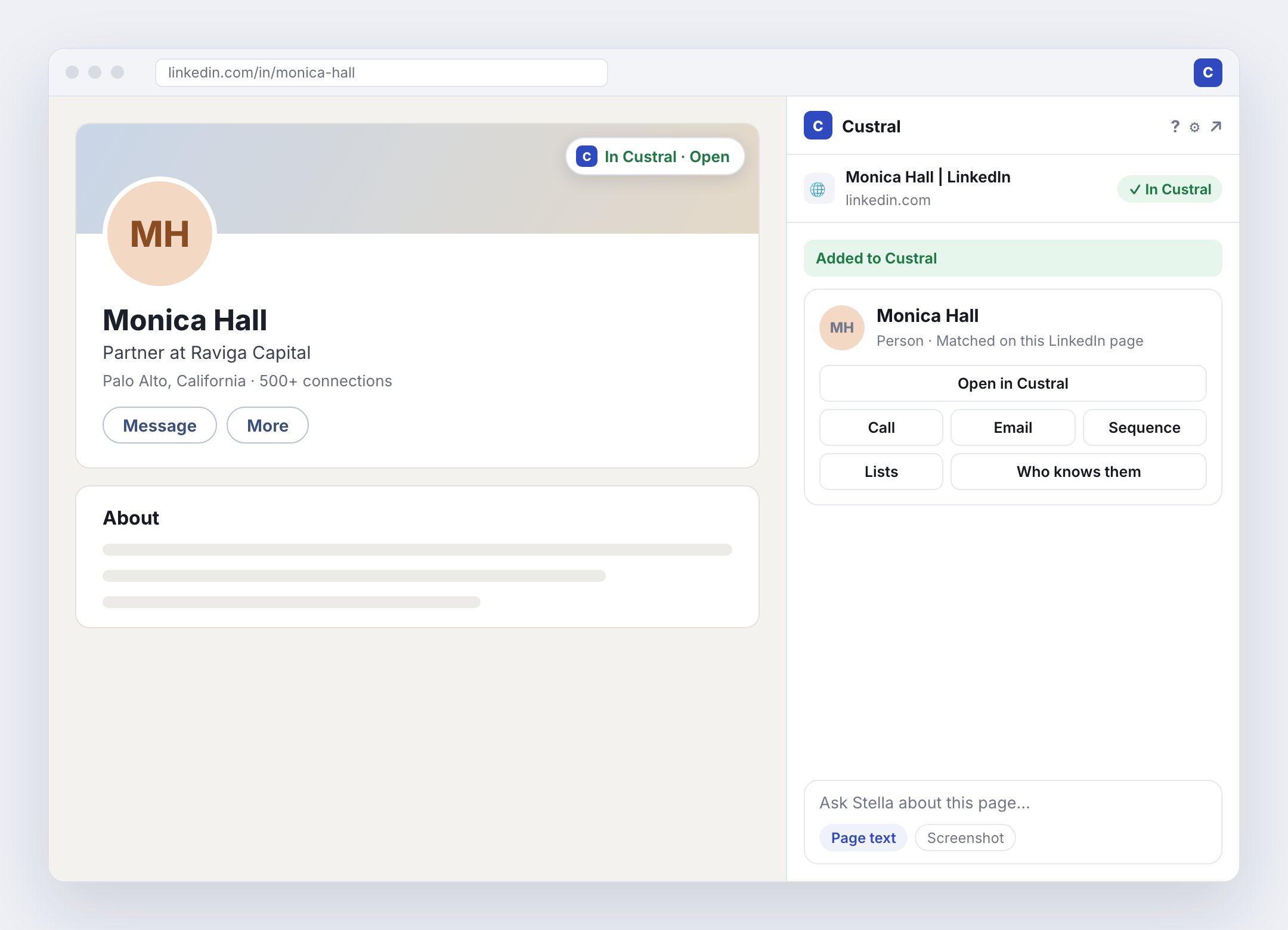Click the Monica Hall name in the Custral card
Screen dimensions: 1288x930
927,315
